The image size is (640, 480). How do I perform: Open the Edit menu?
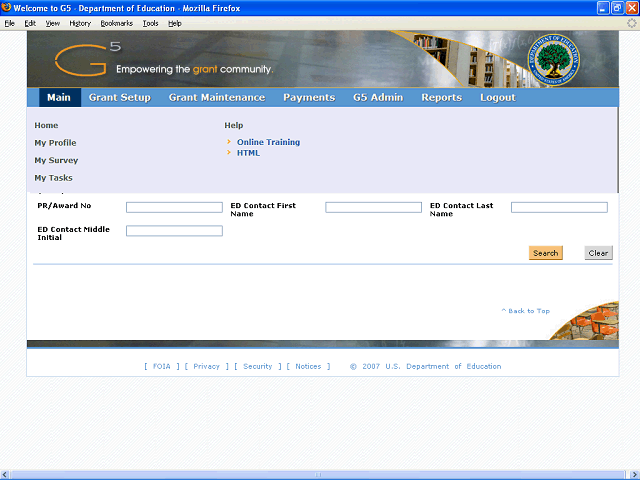(x=30, y=23)
